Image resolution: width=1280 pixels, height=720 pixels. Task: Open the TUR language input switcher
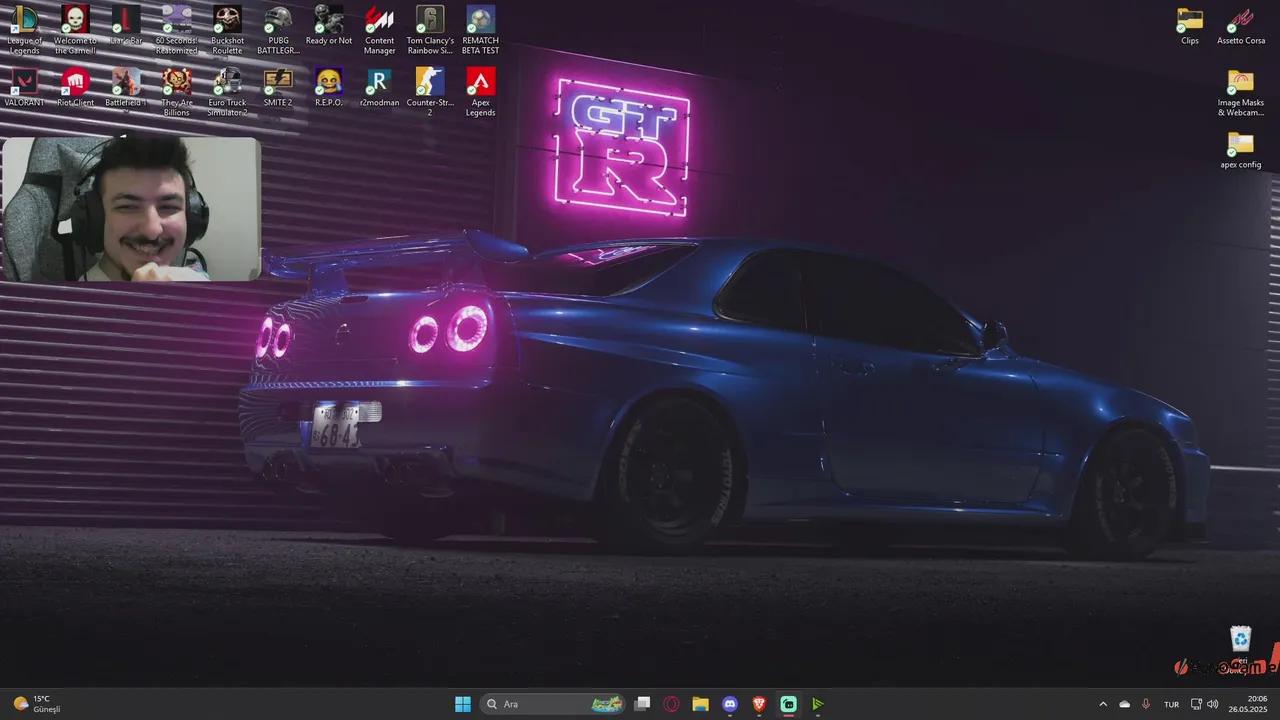click(x=1171, y=704)
